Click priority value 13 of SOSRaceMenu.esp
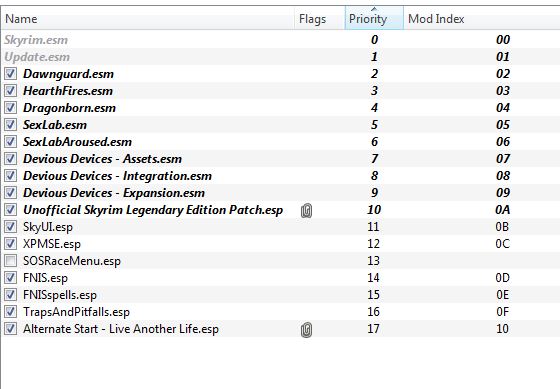Viewport: 560px width, 389px height. (374, 261)
